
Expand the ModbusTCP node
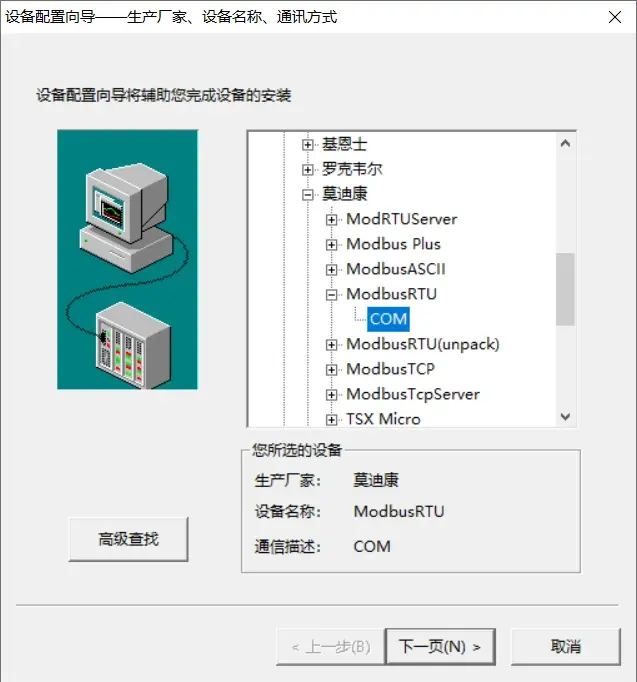pyautogui.click(x=331, y=370)
